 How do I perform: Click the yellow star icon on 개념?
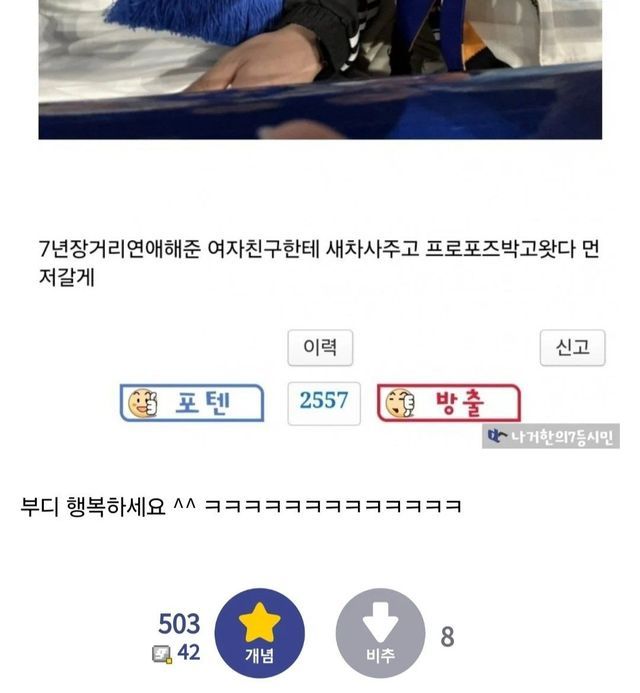(x=259, y=622)
